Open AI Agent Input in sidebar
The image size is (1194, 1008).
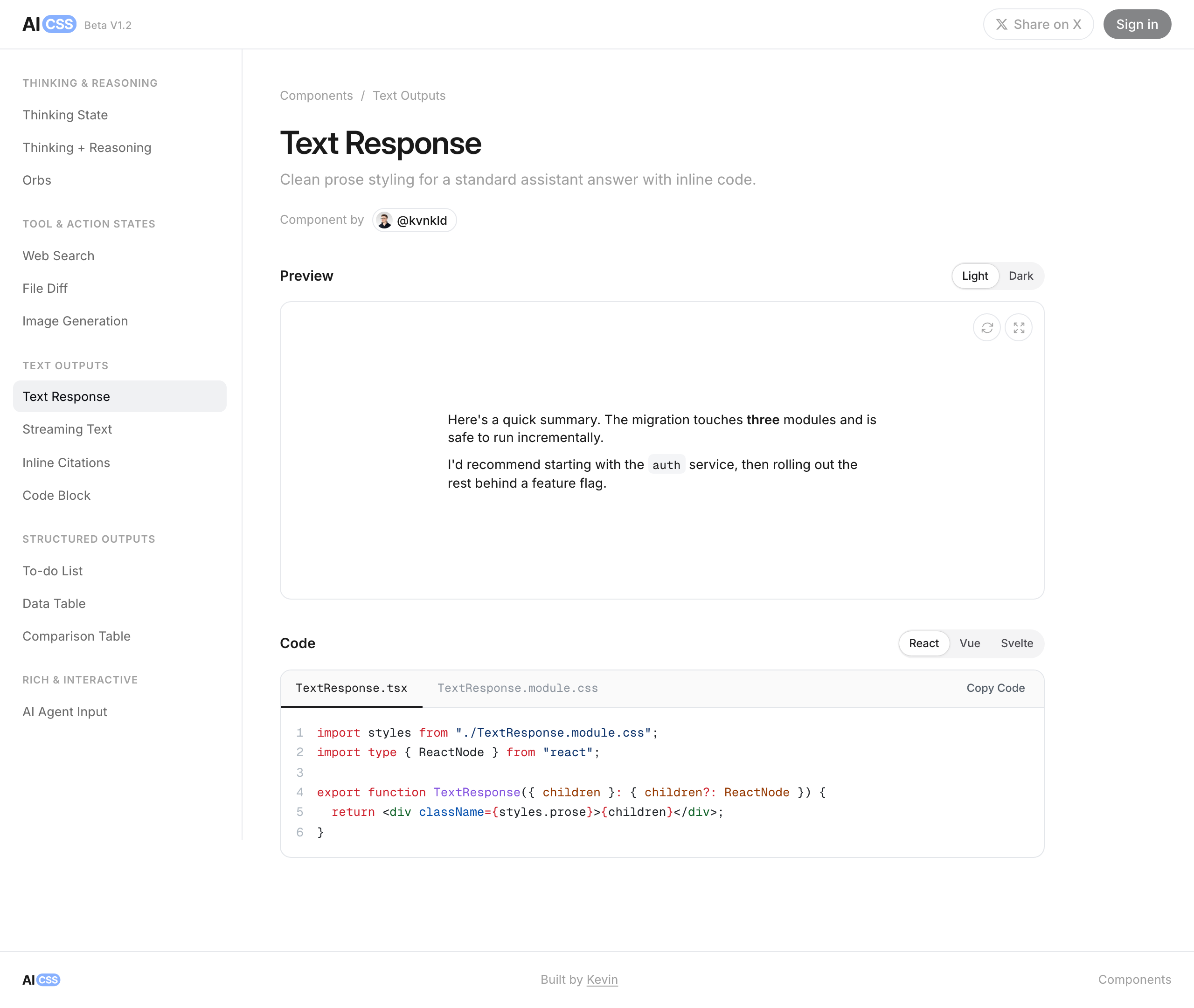119,711
